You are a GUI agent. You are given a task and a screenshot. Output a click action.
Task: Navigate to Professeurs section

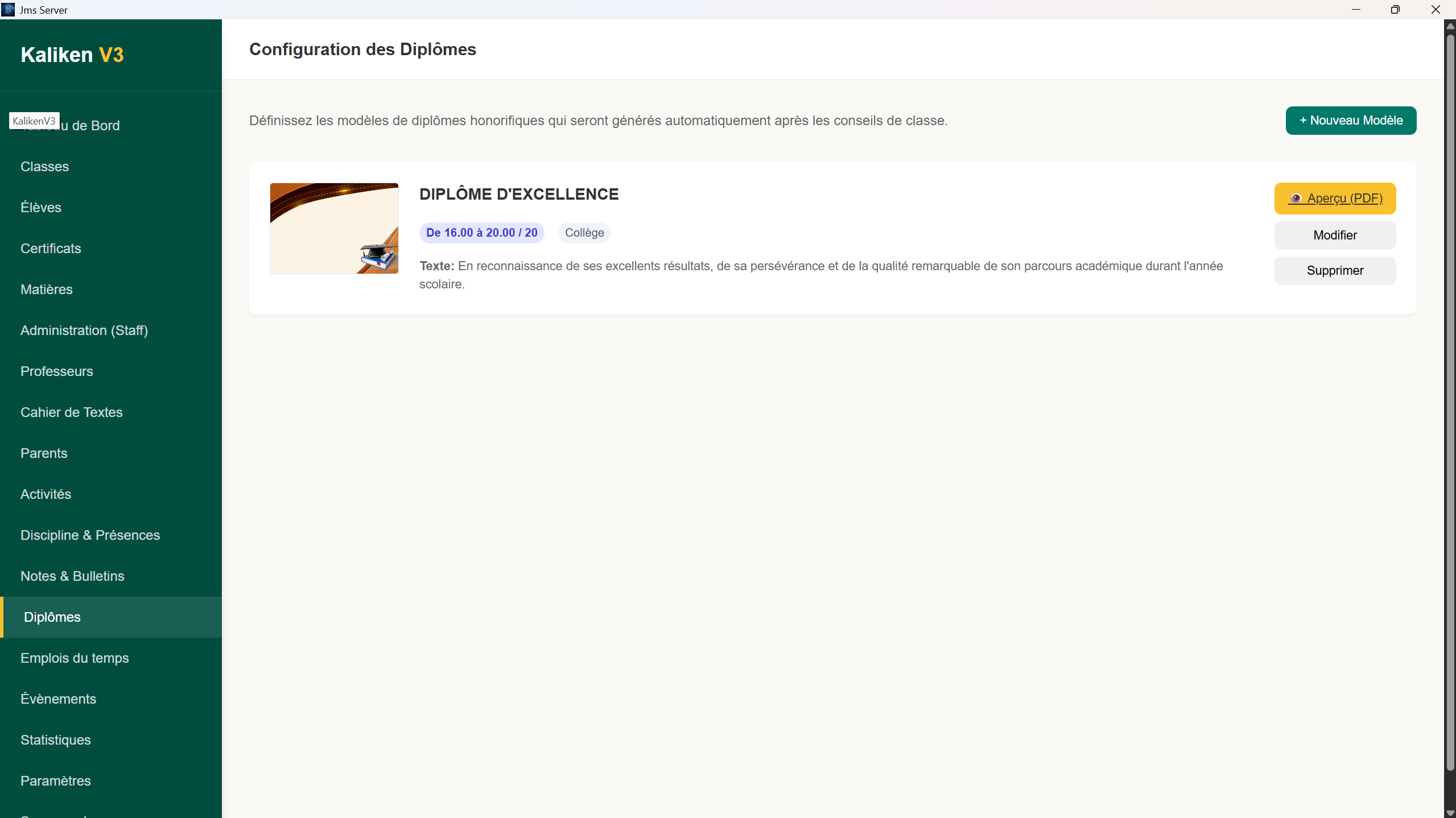[57, 371]
